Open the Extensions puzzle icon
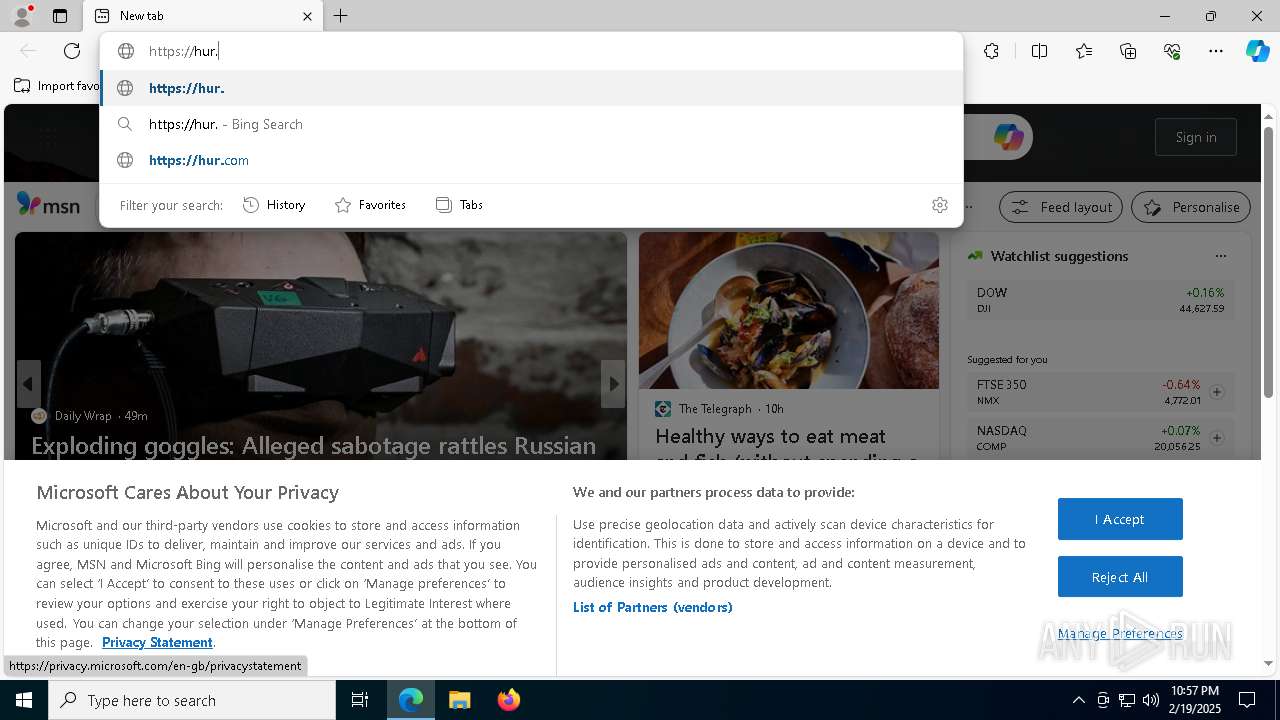1280x720 pixels. [991, 51]
